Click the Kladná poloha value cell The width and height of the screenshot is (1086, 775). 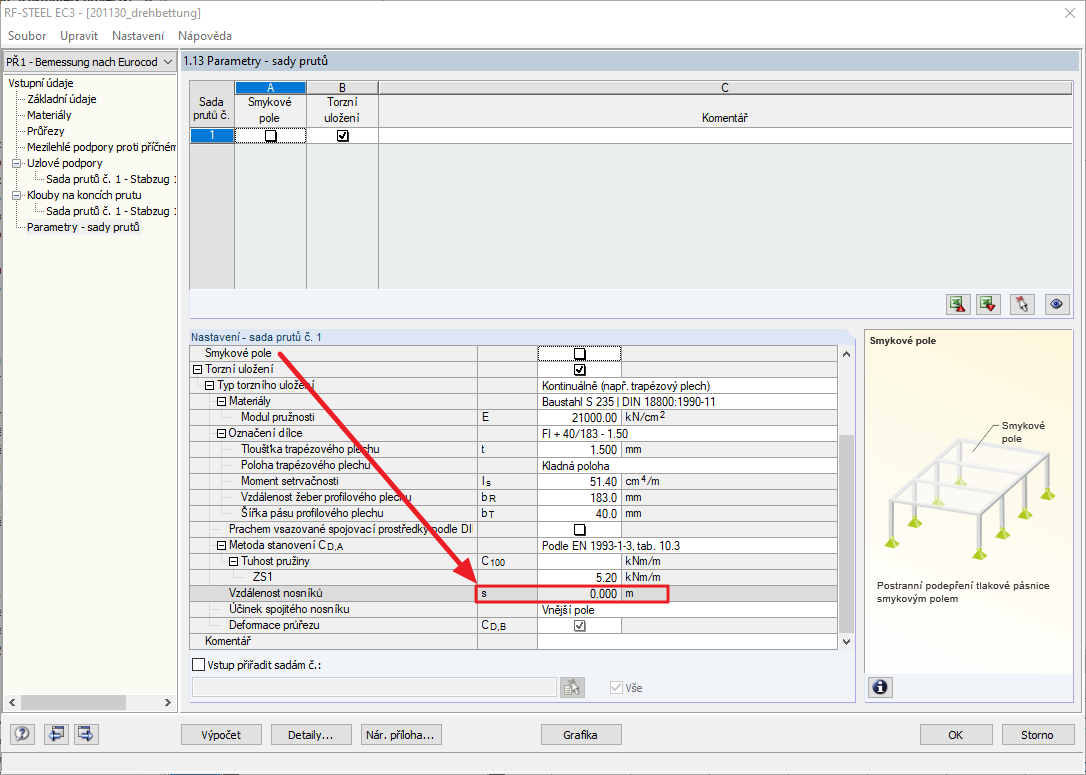(687, 465)
